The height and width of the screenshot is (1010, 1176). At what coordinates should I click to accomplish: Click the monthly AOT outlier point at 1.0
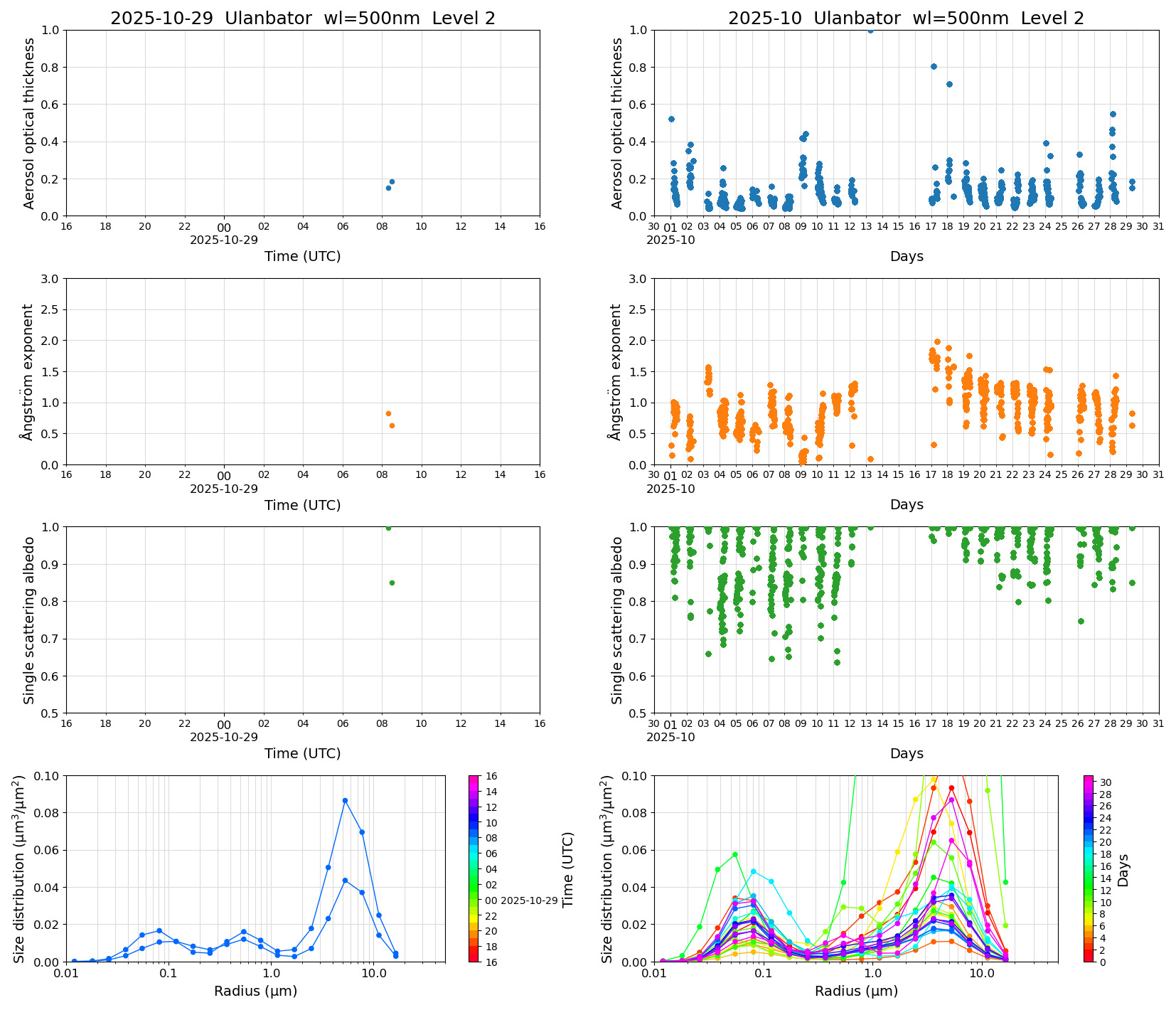(870, 30)
